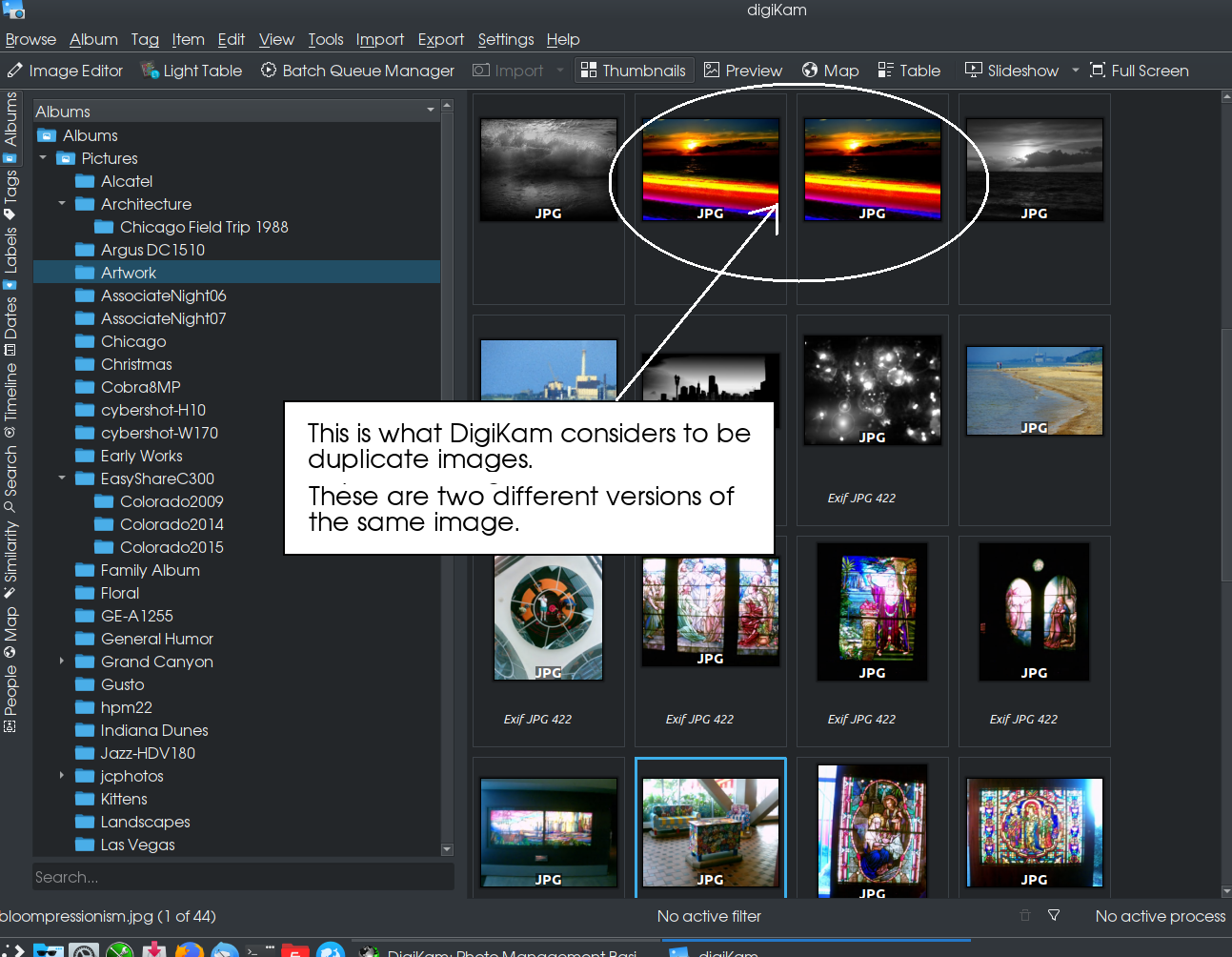Focus the album Search field
Image resolution: width=1232 pixels, height=957 pixels.
242,877
